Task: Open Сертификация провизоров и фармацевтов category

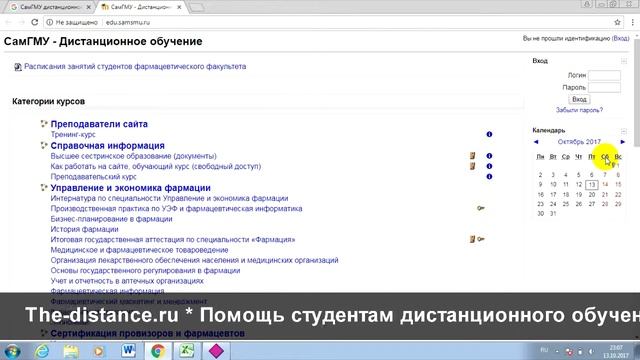Action: 147,333
